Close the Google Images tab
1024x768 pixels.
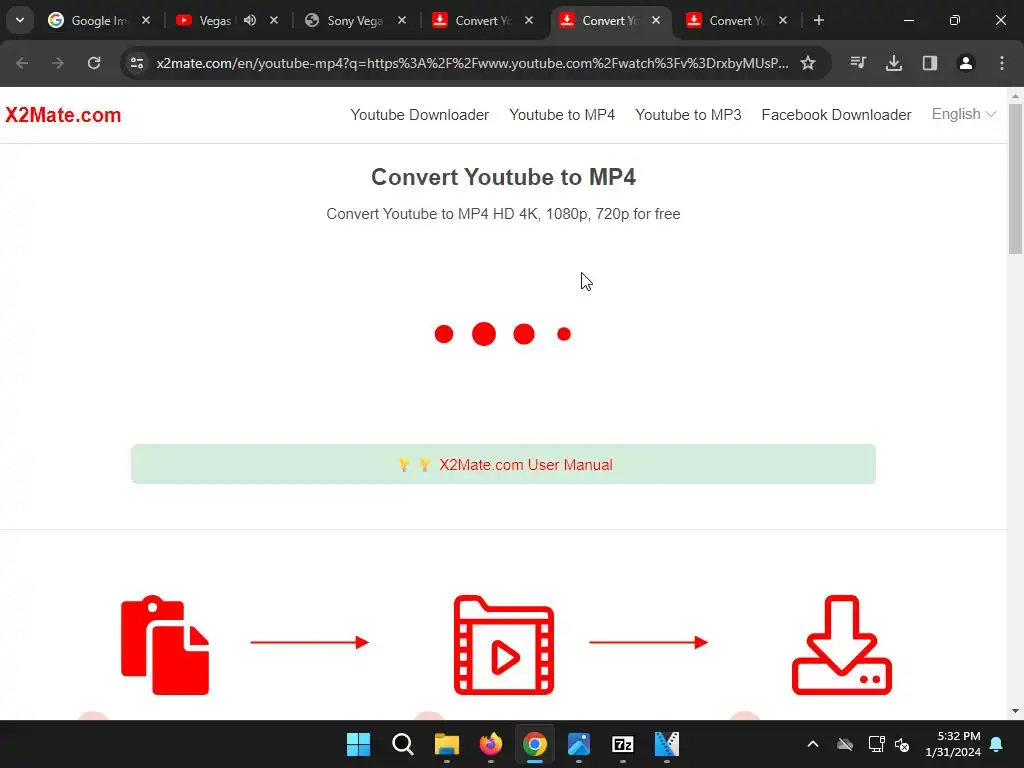(146, 20)
